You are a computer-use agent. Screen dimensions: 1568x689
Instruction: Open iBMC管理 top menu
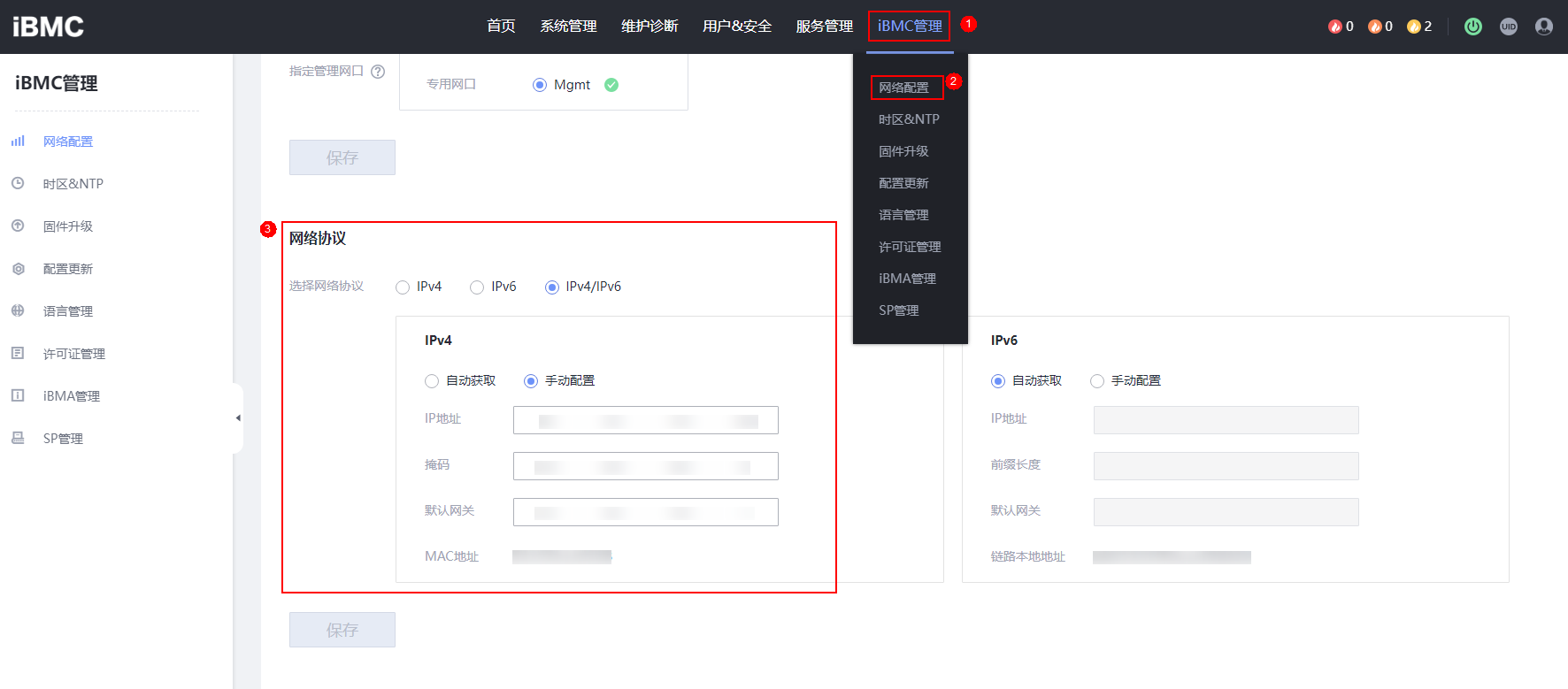pyautogui.click(x=910, y=27)
